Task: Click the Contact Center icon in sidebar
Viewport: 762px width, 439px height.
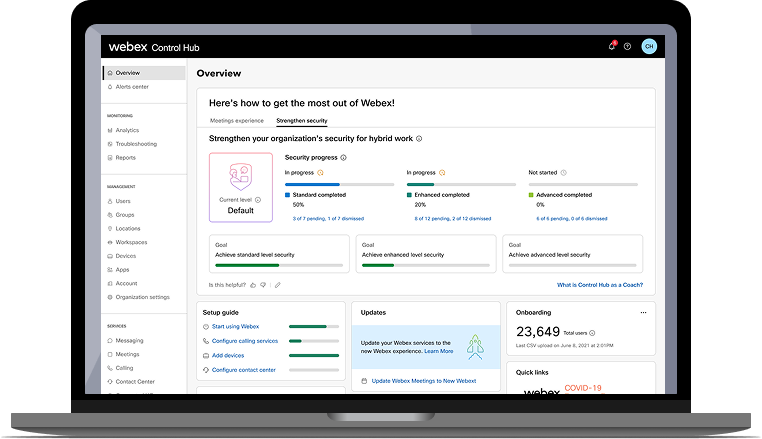Action: (x=110, y=382)
